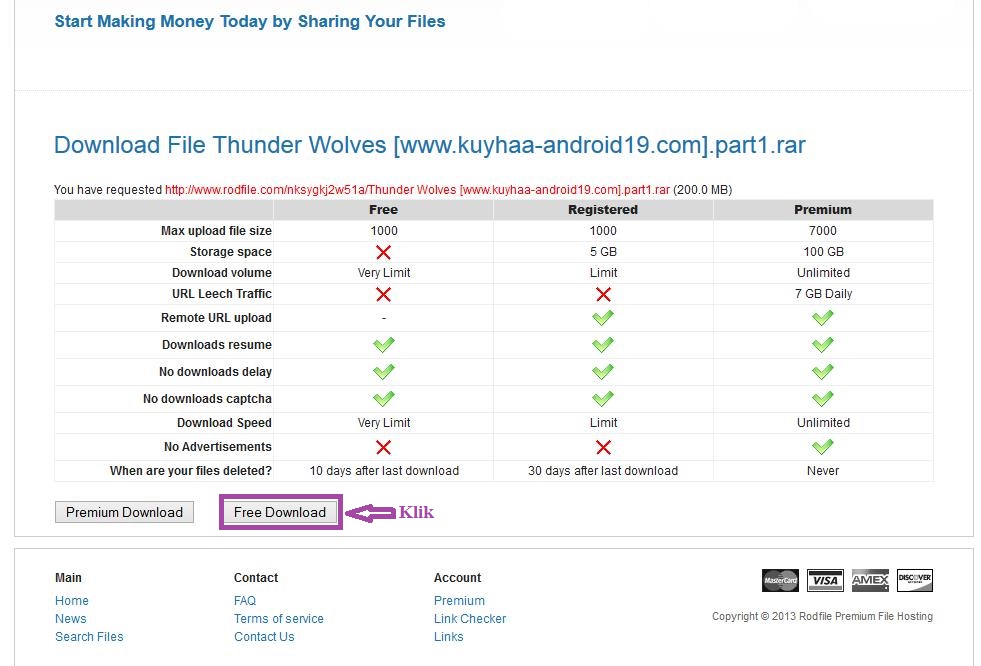Click green check for Registered Downloads resume

point(603,345)
